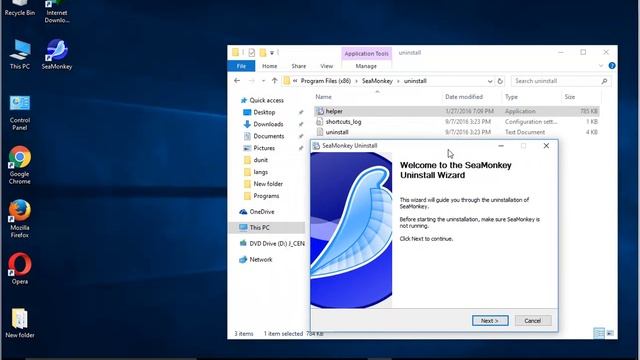Click the Properties quick access toolbar icon

point(252,53)
